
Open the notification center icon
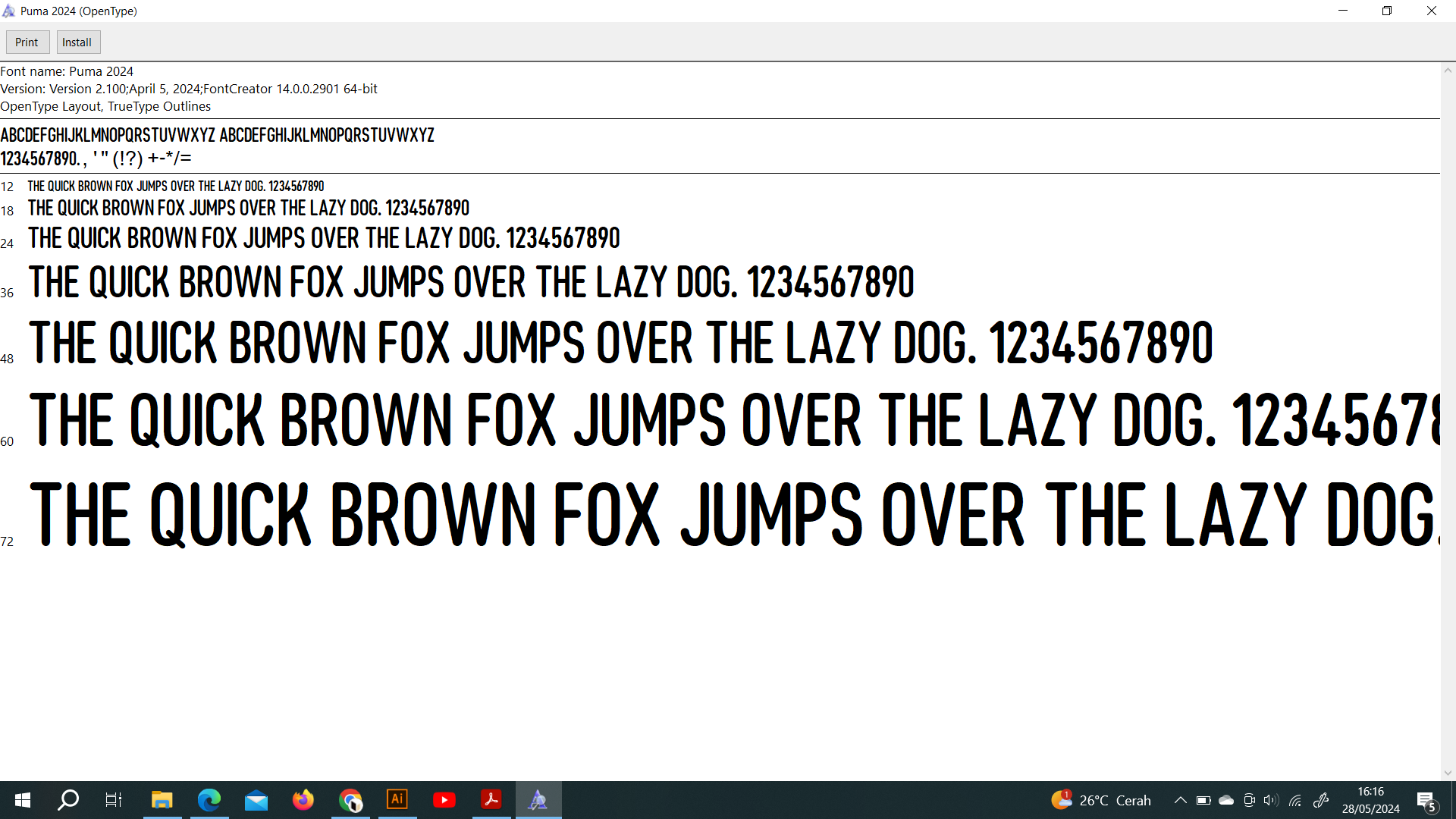point(1426,800)
